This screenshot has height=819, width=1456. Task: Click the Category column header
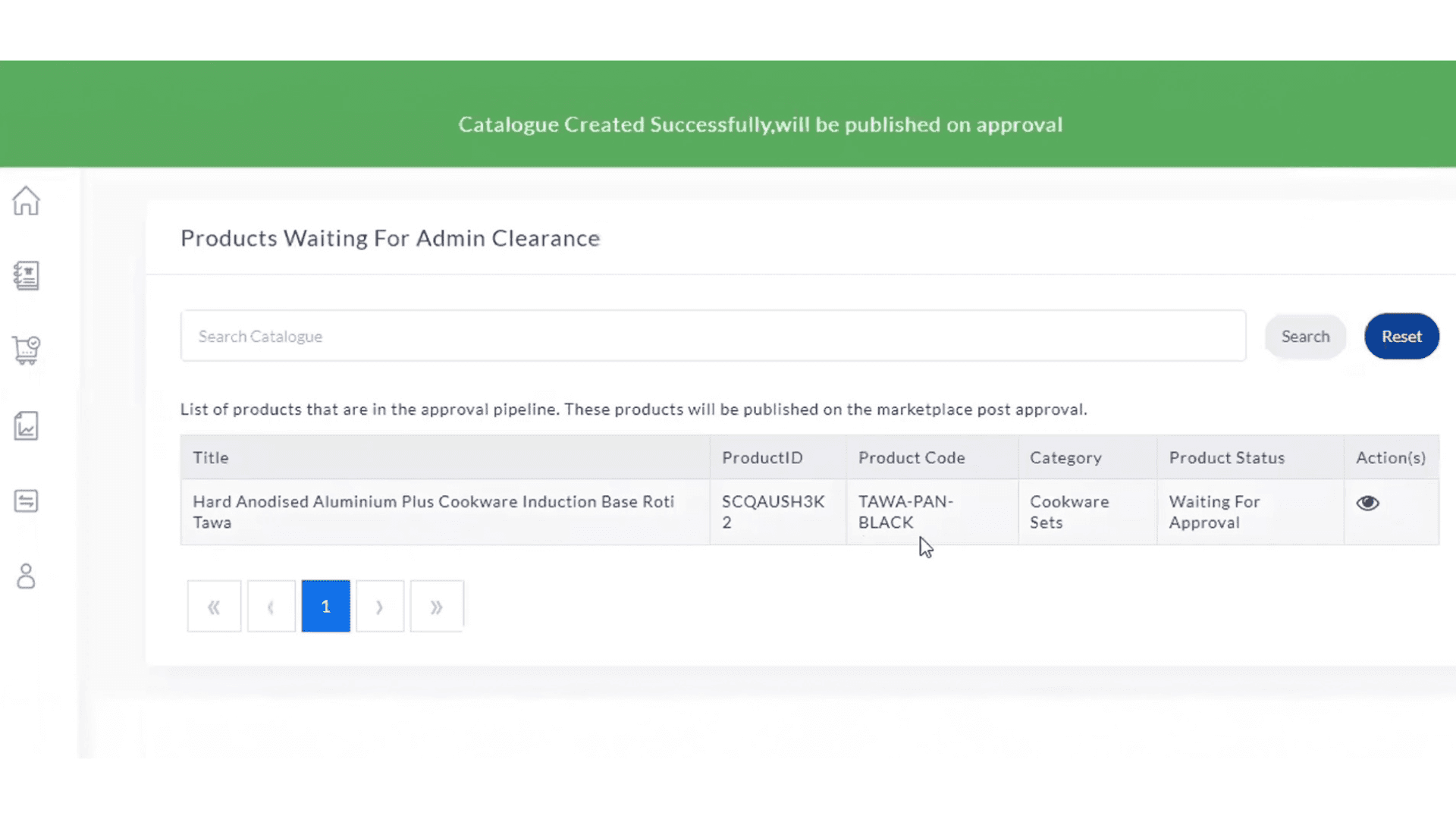[x=1065, y=458]
